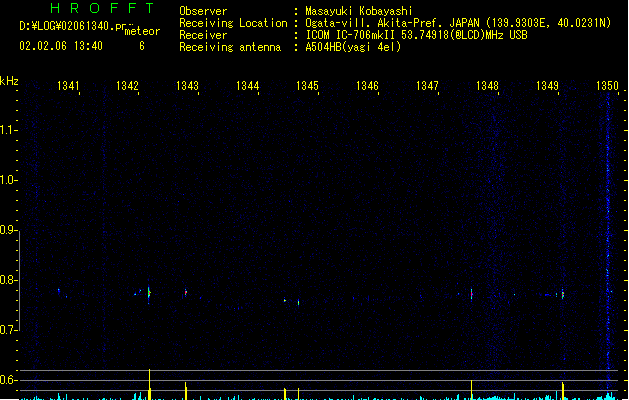Click the meteor count value 6
Image resolution: width=629 pixels, height=400 pixels.
(142, 46)
